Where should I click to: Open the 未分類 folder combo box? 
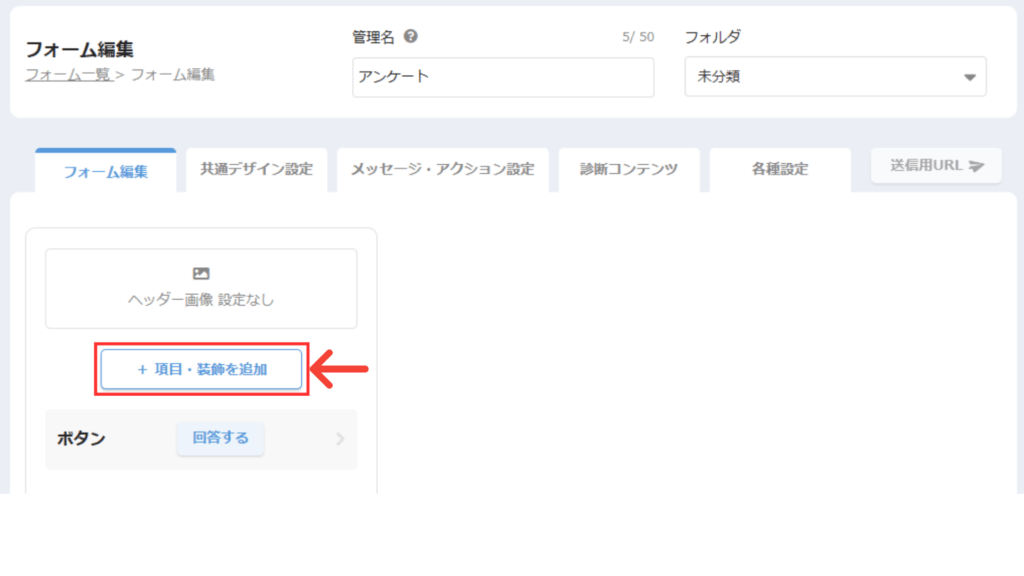[820, 77]
